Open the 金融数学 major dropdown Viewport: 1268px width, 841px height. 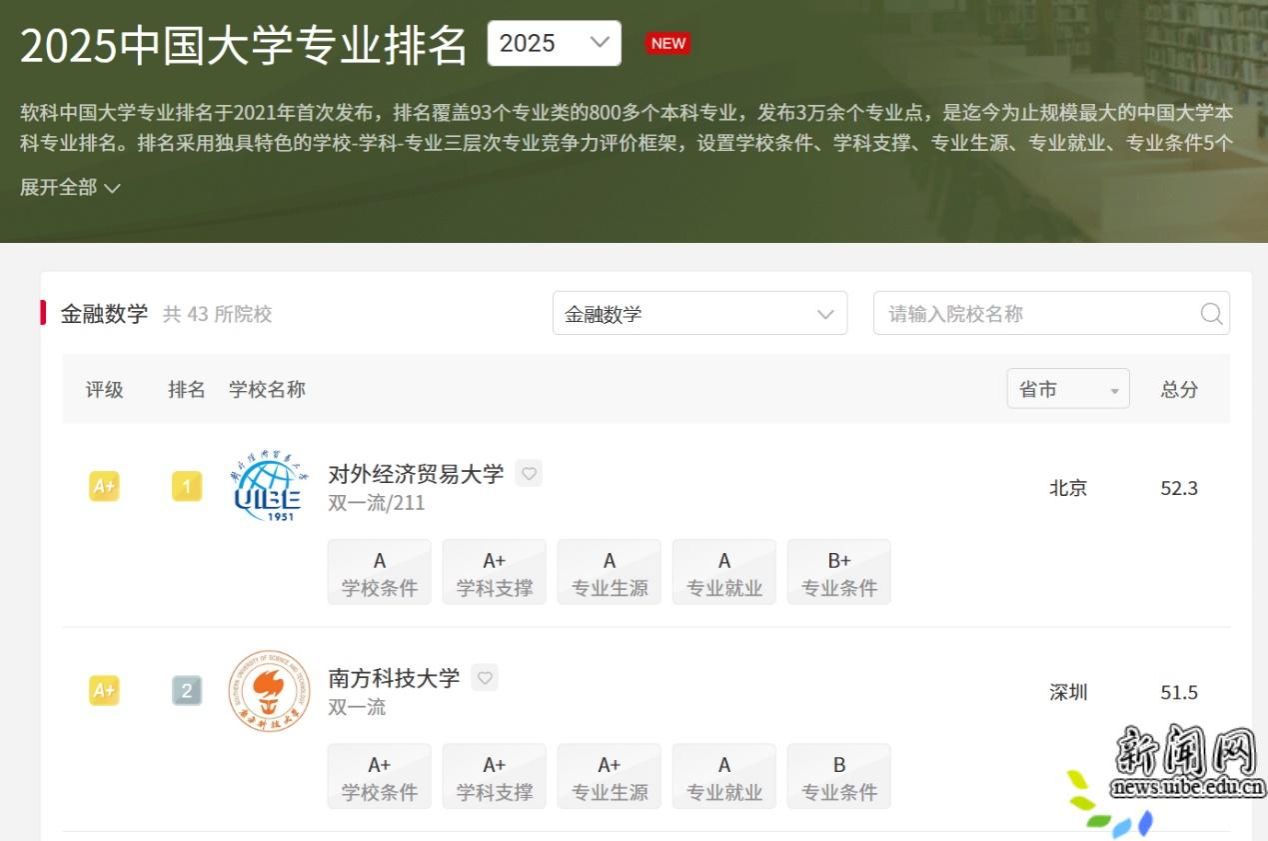click(x=700, y=314)
